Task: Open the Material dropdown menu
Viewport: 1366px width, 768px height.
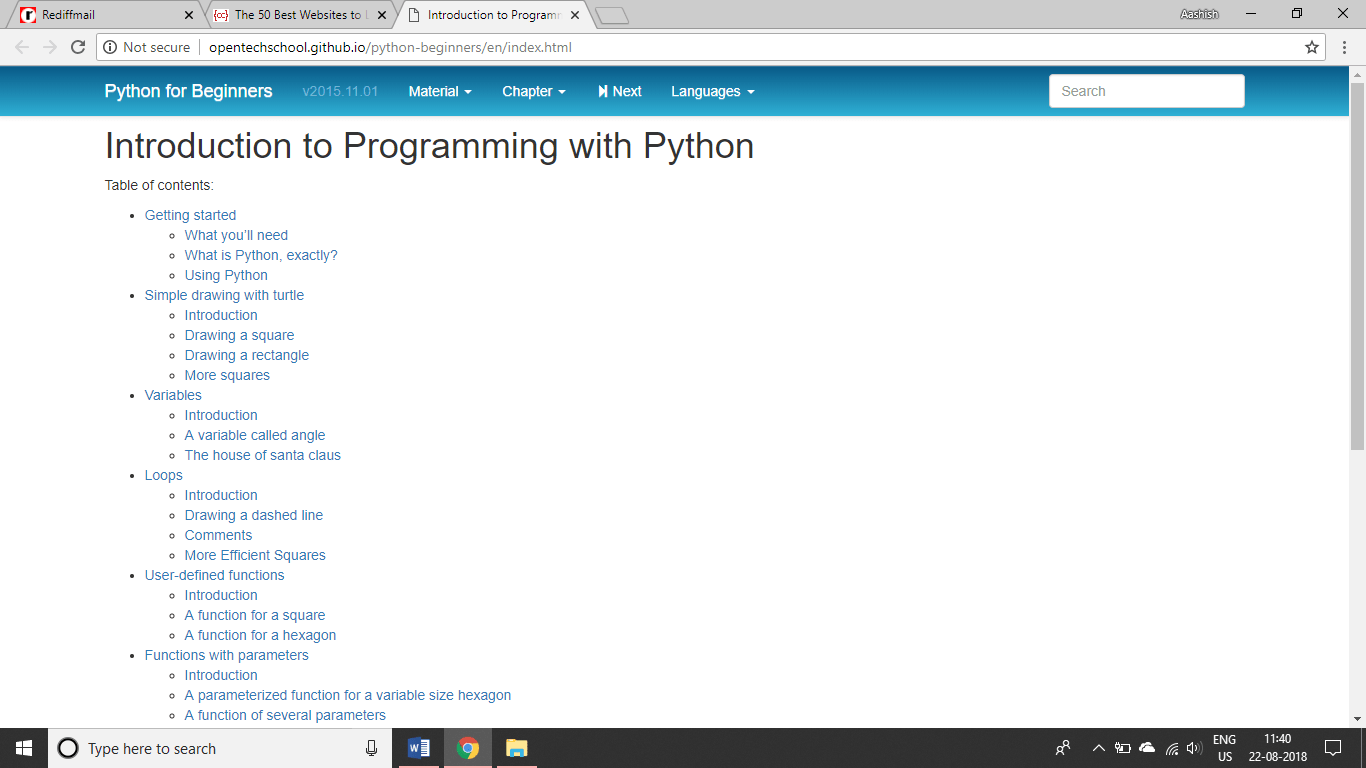Action: pos(439,91)
